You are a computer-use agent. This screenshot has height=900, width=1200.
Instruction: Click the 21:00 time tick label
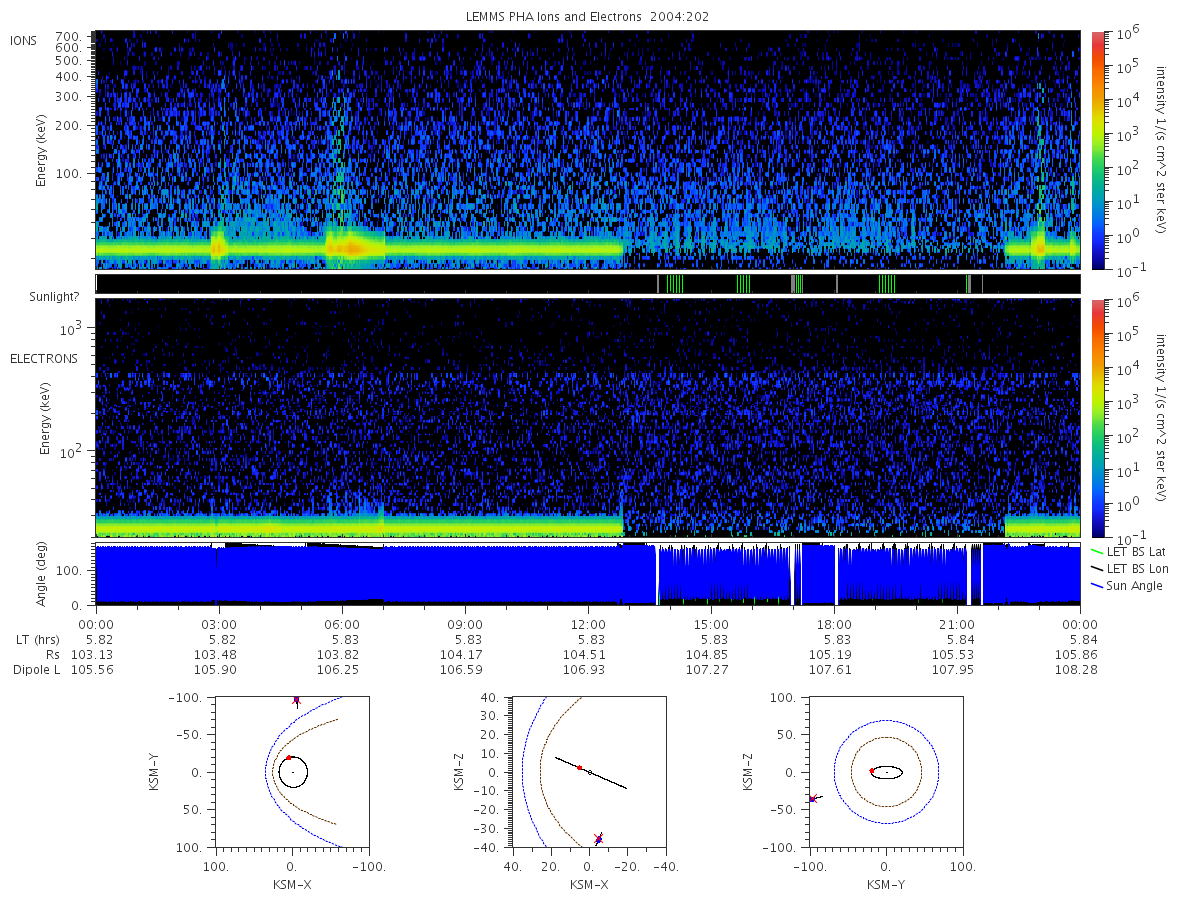[957, 623]
